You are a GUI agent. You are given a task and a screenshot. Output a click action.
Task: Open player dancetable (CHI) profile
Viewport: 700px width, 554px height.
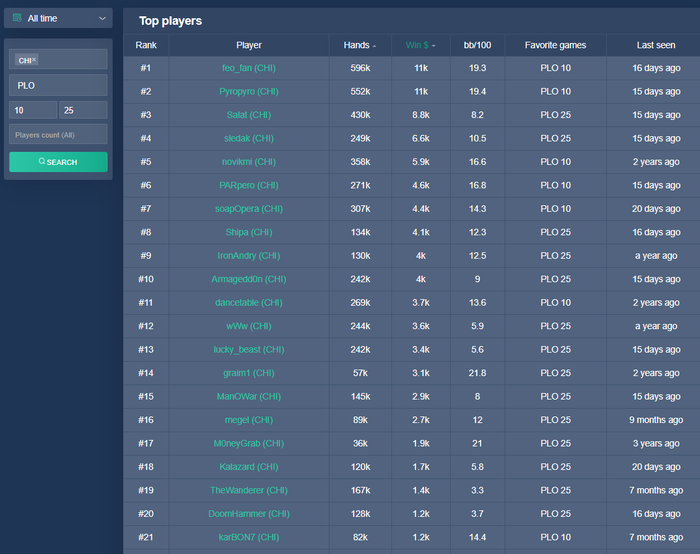(249, 302)
